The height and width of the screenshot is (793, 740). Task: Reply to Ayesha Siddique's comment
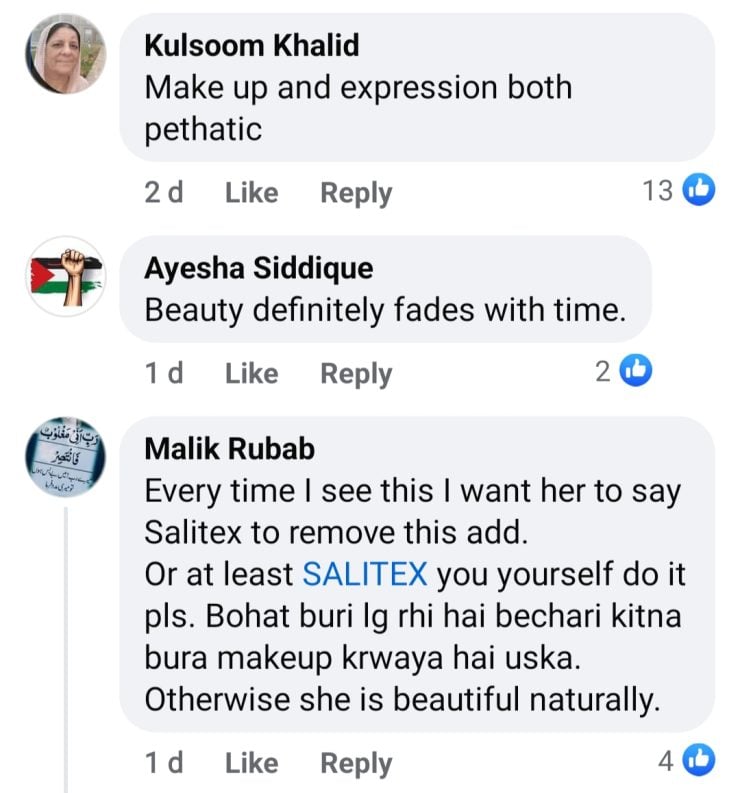(x=356, y=373)
